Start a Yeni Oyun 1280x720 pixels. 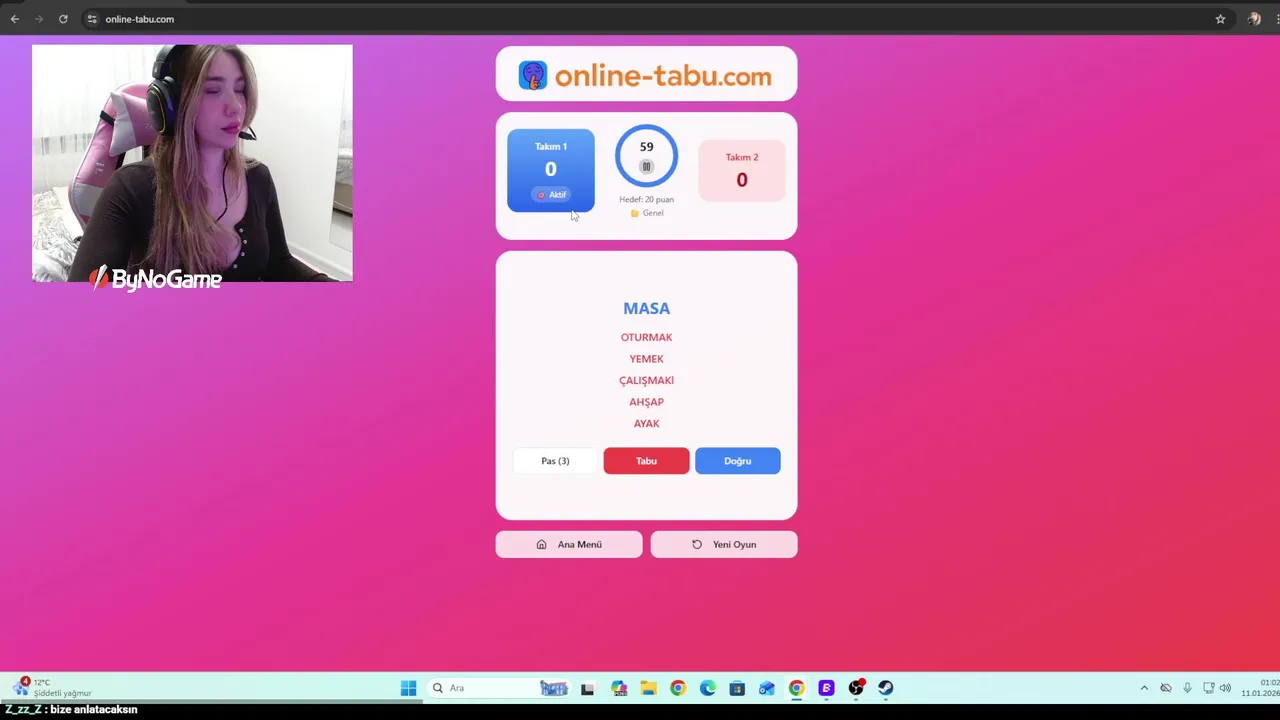[724, 544]
